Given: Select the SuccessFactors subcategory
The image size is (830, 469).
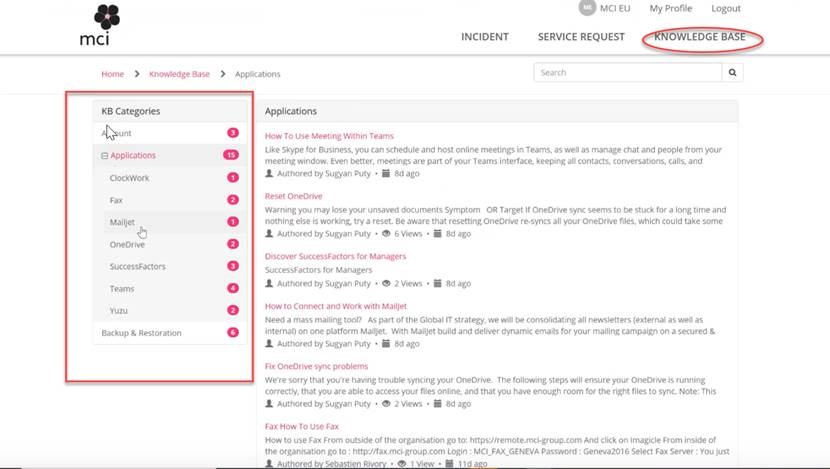Looking at the screenshot, I should coord(138,266).
